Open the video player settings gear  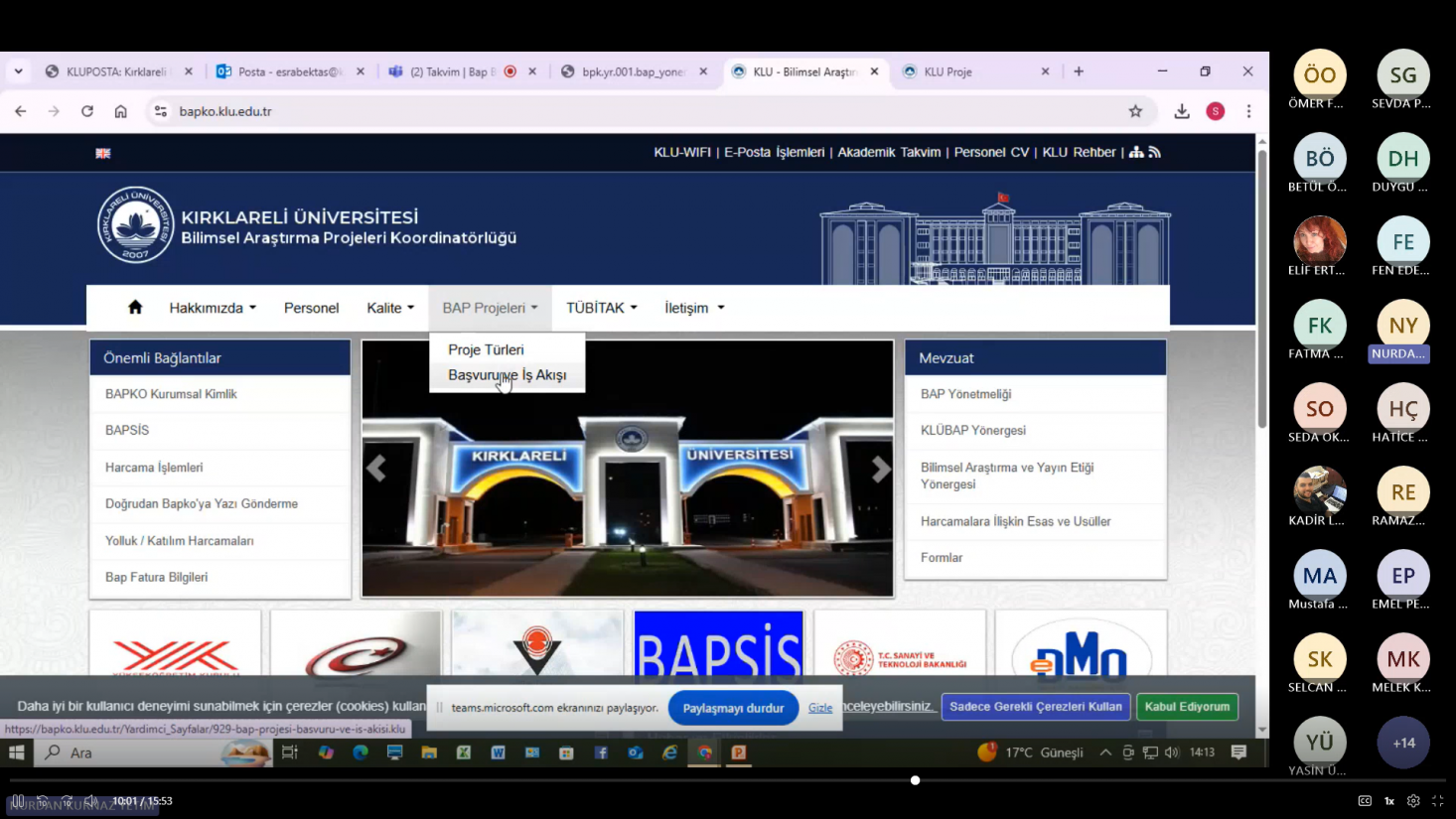click(x=1413, y=801)
